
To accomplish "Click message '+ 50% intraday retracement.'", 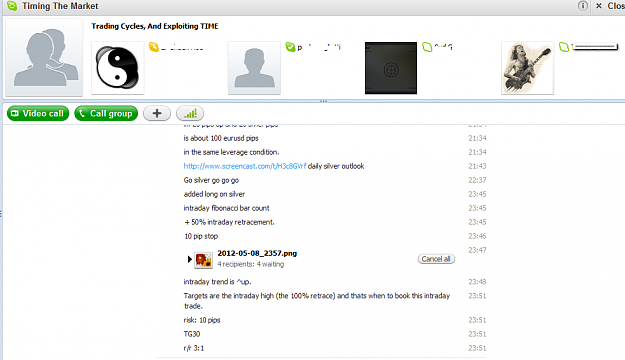I will (229, 222).
